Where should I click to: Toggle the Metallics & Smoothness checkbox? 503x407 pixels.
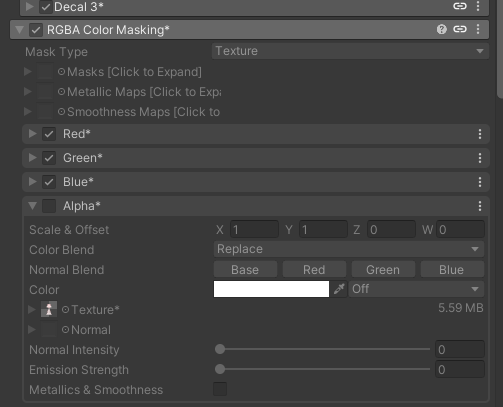(x=220, y=389)
